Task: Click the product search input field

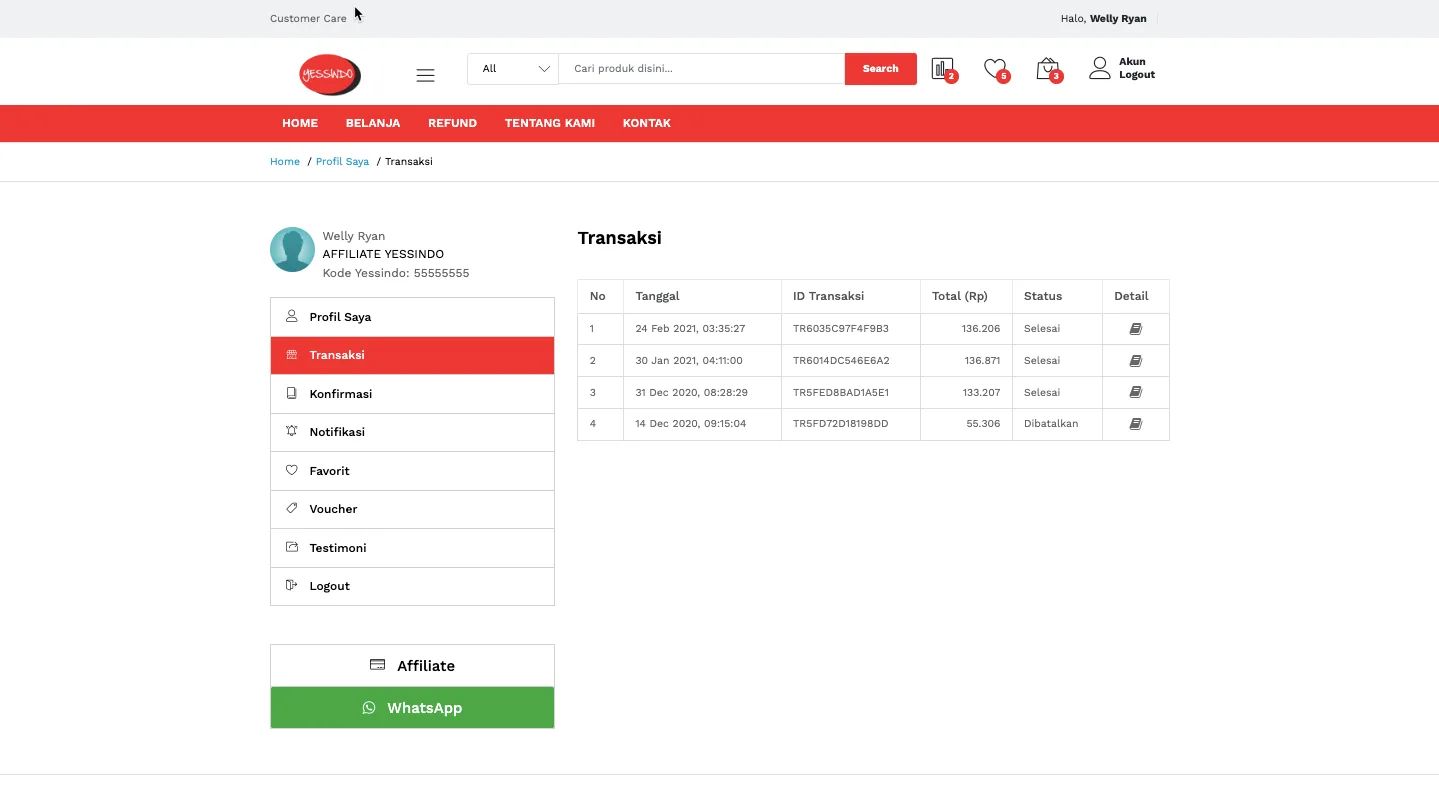Action: click(x=701, y=69)
